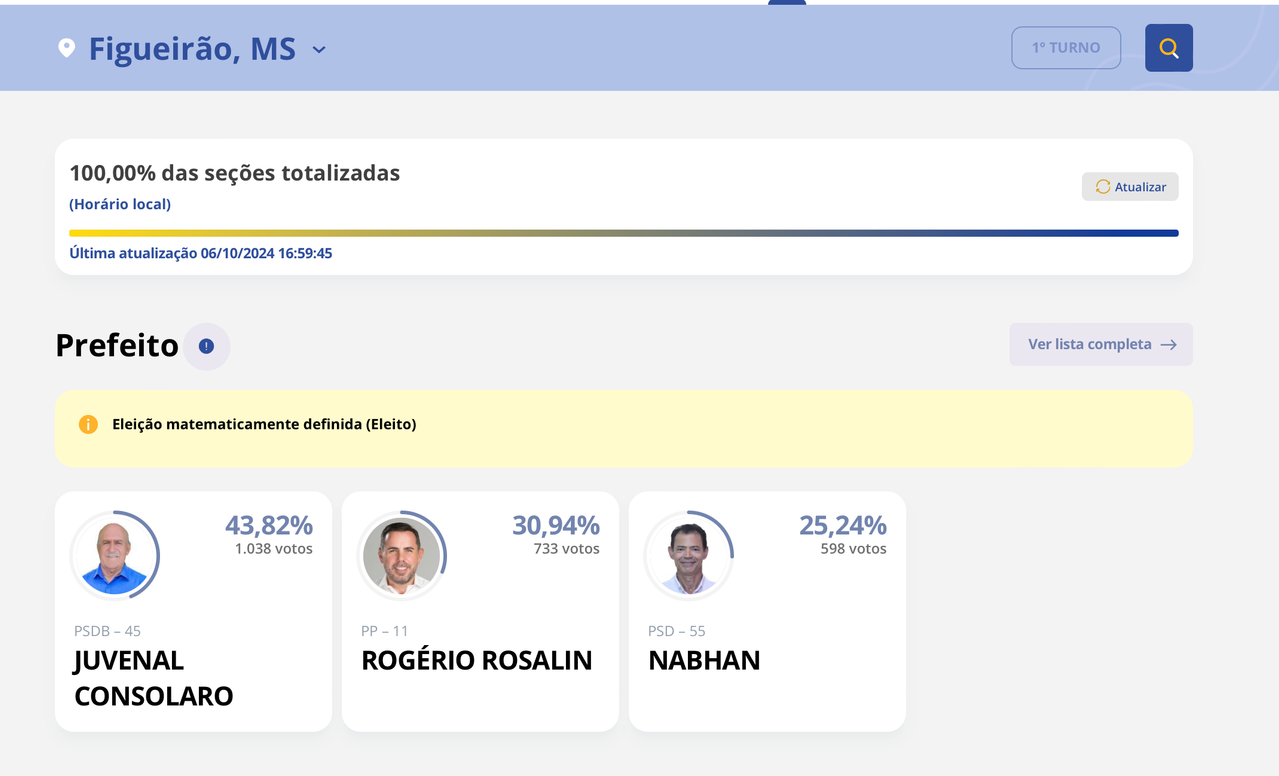Open Ver lista completa link
This screenshot has width=1279, height=776.
coord(1101,344)
